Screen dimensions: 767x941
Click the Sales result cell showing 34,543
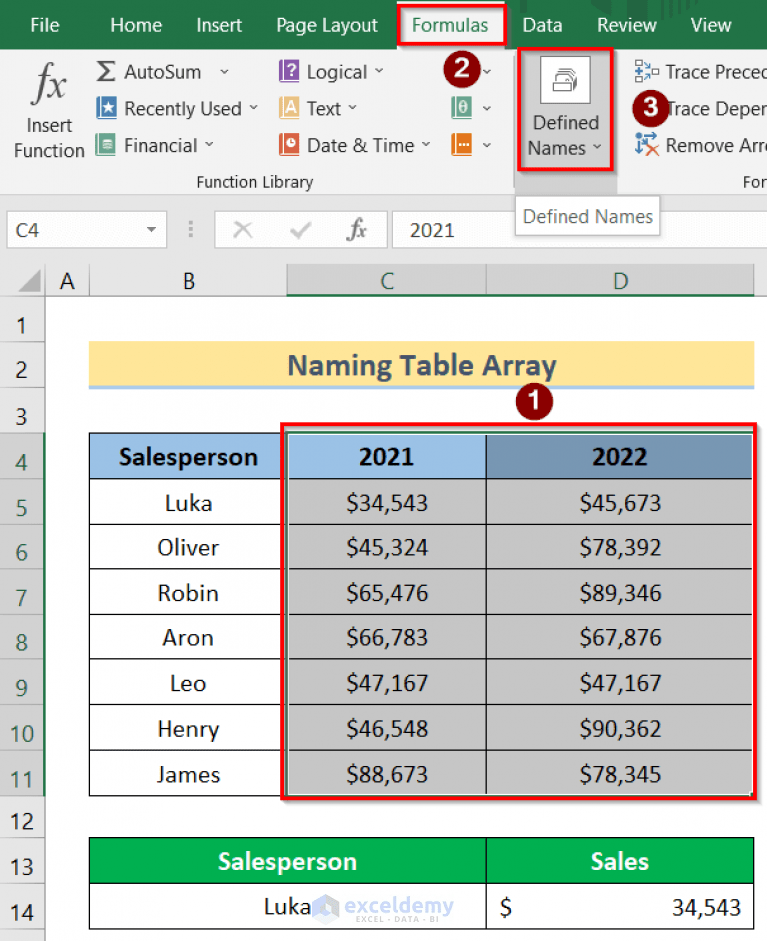(x=620, y=907)
